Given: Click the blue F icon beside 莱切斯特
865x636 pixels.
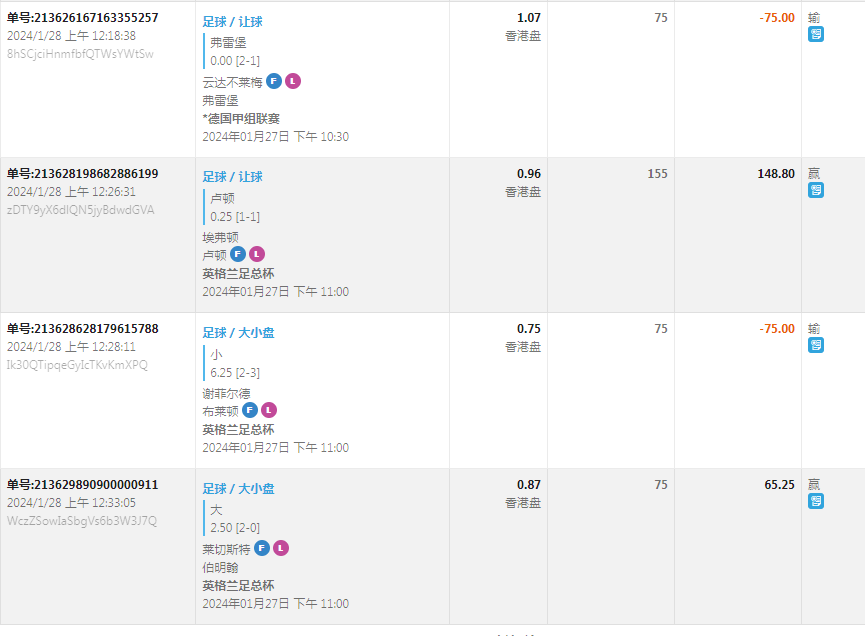Looking at the screenshot, I should [x=262, y=548].
